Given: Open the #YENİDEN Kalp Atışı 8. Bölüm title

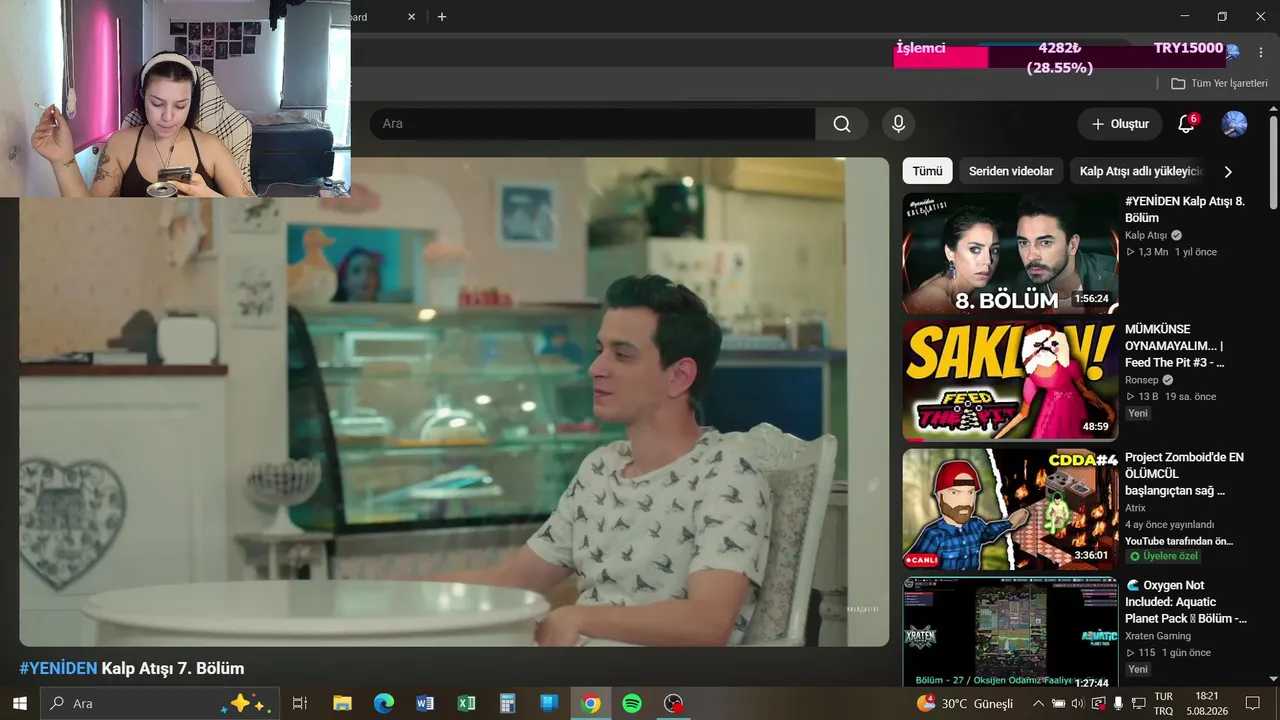Looking at the screenshot, I should pos(1185,209).
